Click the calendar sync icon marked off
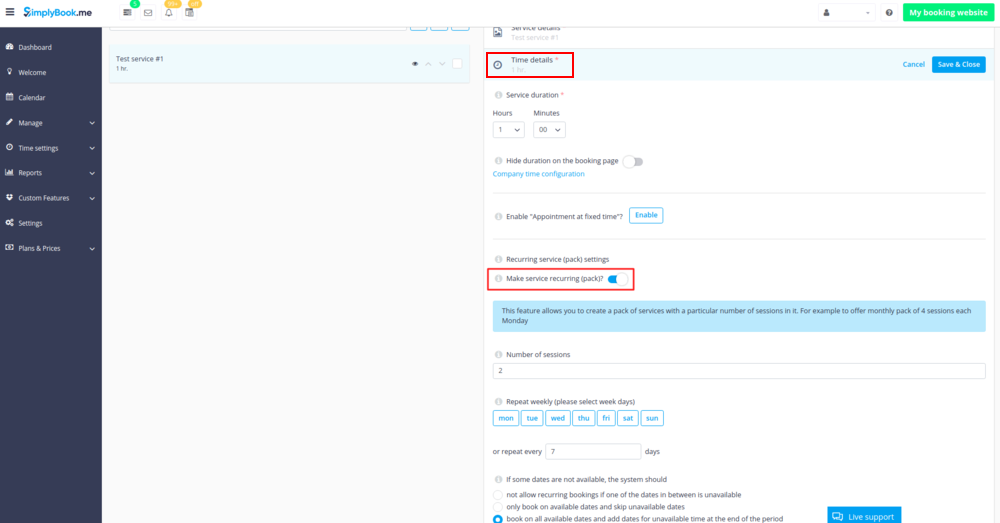This screenshot has height=523, width=1000. (189, 13)
